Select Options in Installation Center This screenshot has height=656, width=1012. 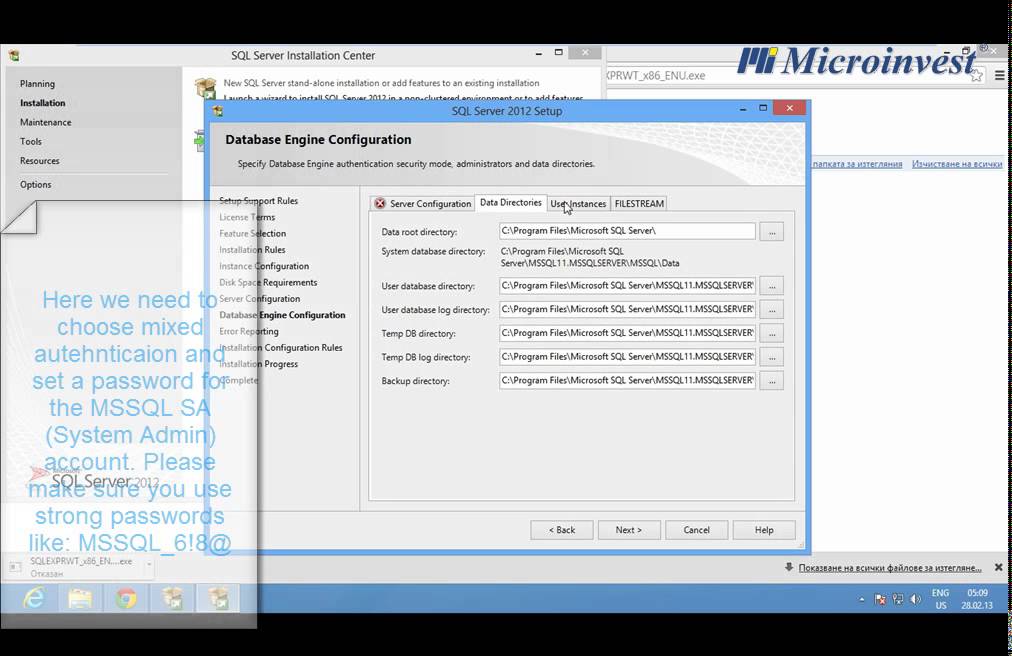pos(35,185)
